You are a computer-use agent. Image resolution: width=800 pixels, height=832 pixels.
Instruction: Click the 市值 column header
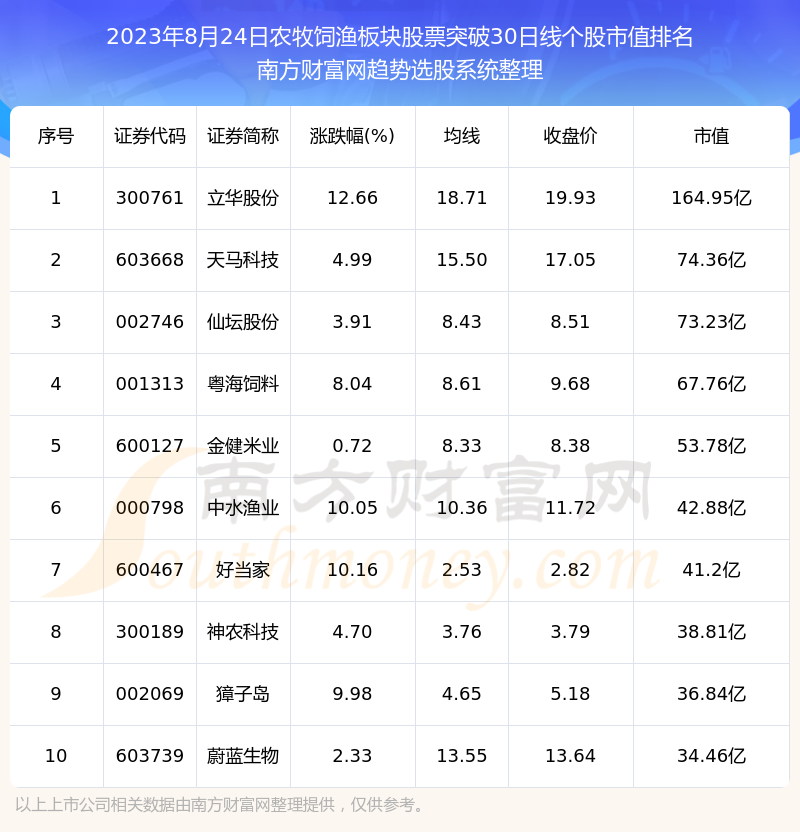click(711, 136)
